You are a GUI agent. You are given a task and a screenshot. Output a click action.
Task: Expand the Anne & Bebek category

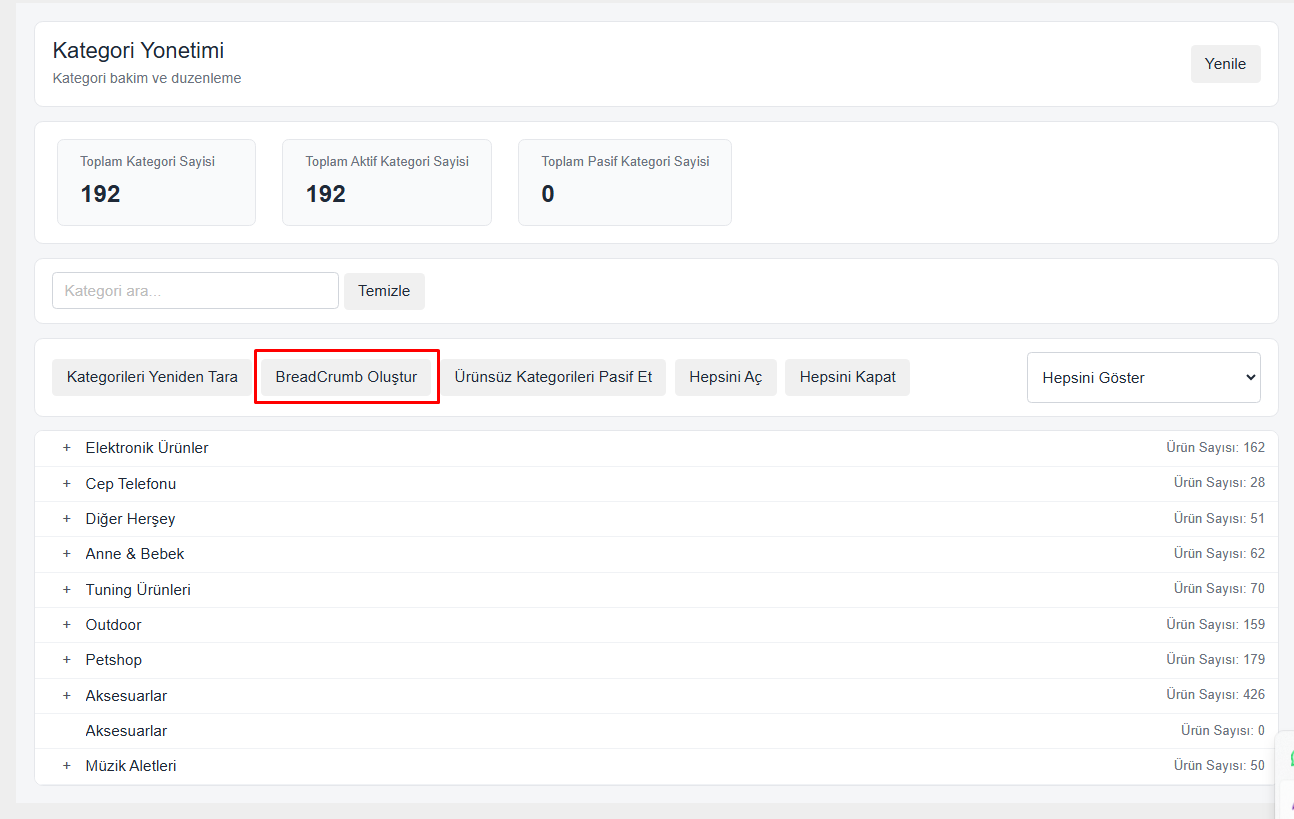pos(67,554)
